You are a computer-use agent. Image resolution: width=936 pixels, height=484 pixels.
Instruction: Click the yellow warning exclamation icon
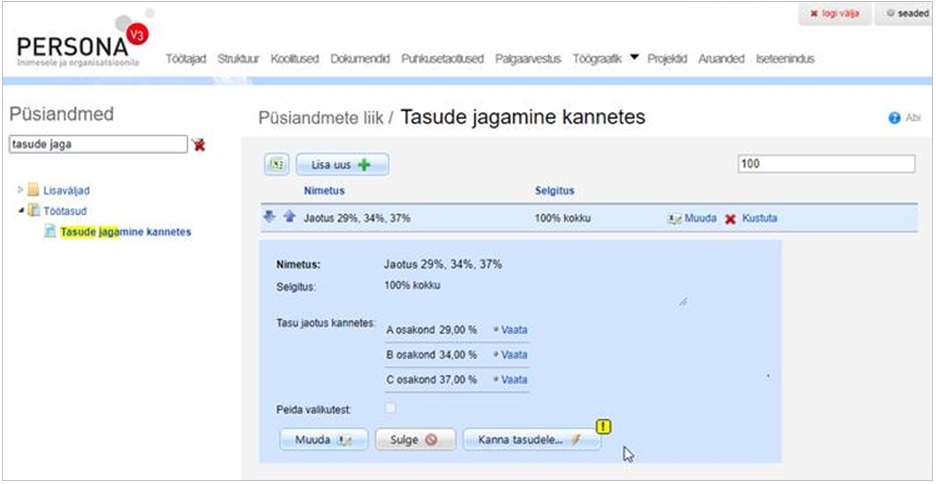[602, 427]
